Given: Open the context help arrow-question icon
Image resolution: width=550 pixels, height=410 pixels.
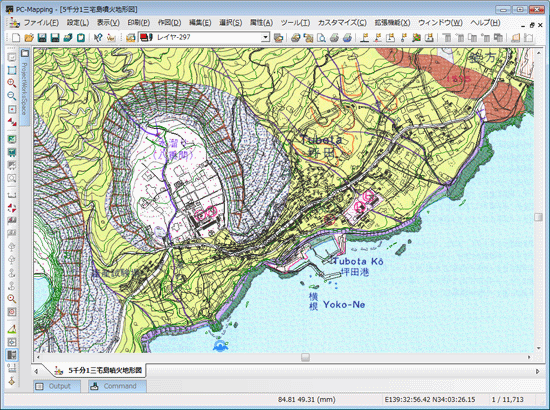Looking at the screenshot, I should (98, 38).
